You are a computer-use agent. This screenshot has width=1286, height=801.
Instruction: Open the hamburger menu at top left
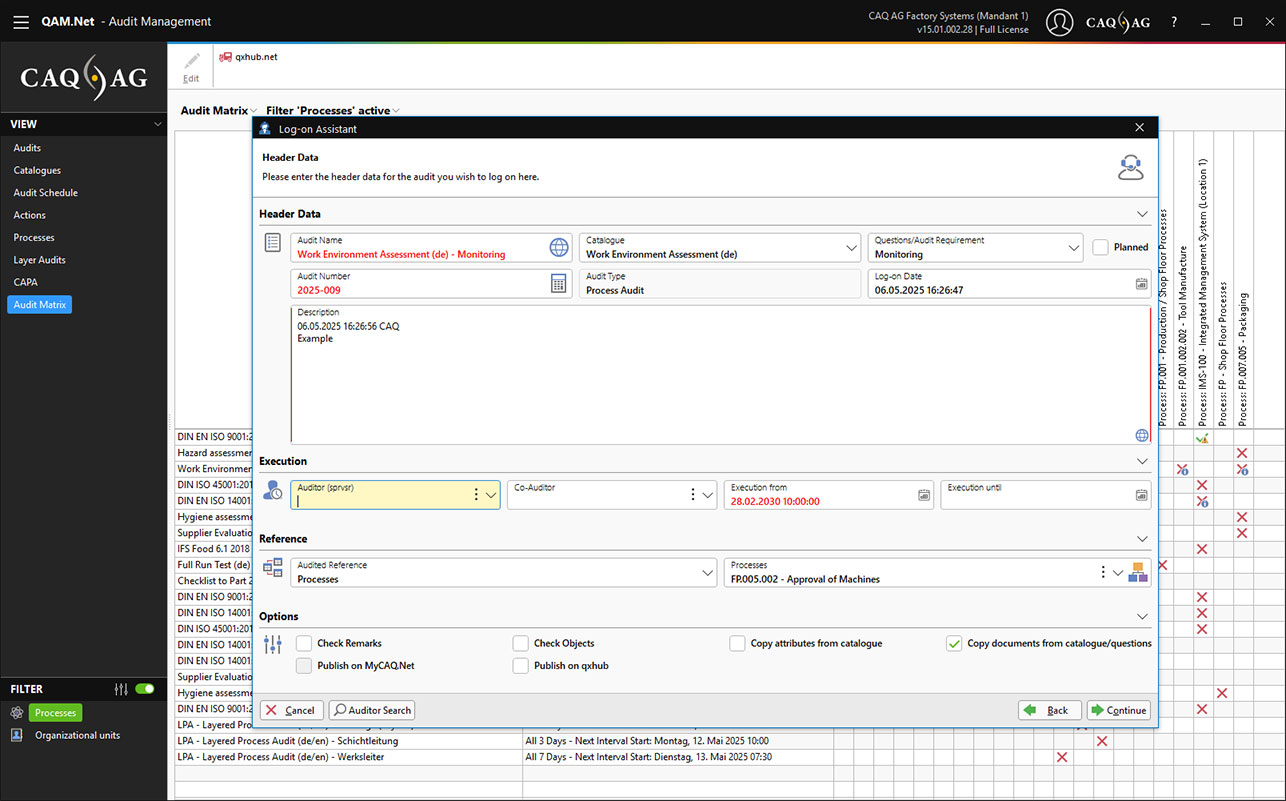pyautogui.click(x=21, y=22)
